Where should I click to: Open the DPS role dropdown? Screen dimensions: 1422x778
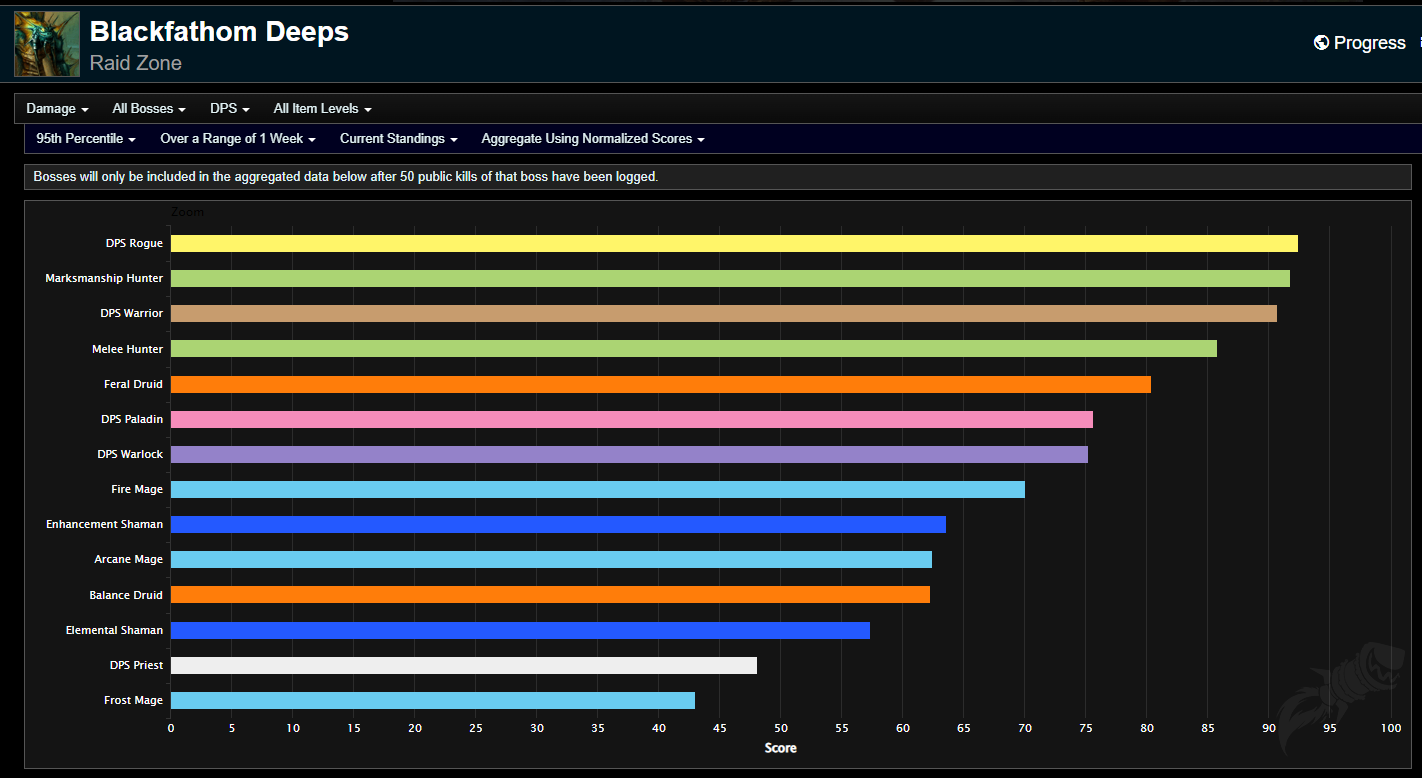[229, 108]
